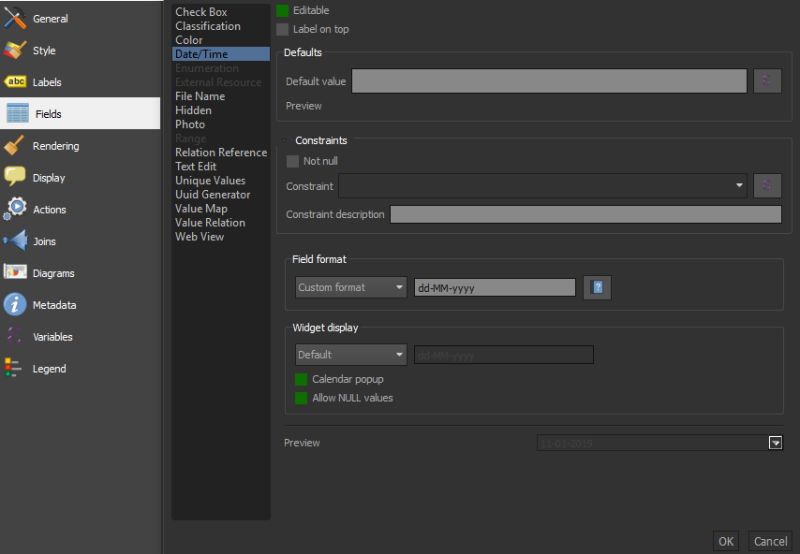Screen dimensions: 800x554
Task: Enable Label on top checkbox
Action: point(282,29)
